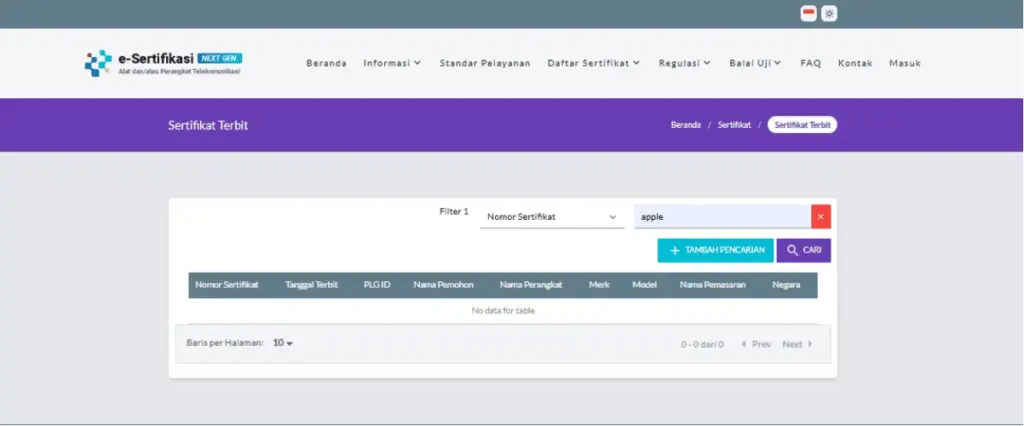Viewport: 1024px width, 426px height.
Task: Change rows per page dropdown
Action: pos(283,343)
